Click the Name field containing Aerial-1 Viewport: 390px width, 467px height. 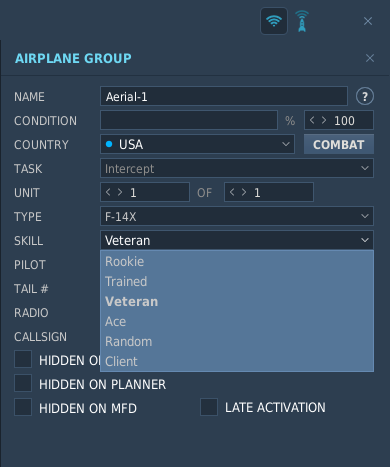(224, 96)
